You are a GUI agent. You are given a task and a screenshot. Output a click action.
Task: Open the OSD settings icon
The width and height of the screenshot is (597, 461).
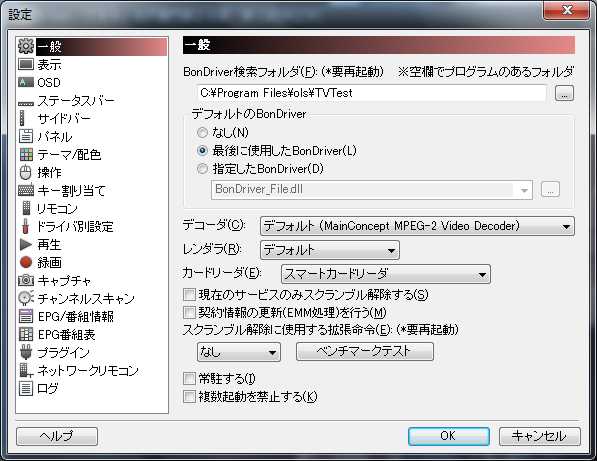(26, 82)
